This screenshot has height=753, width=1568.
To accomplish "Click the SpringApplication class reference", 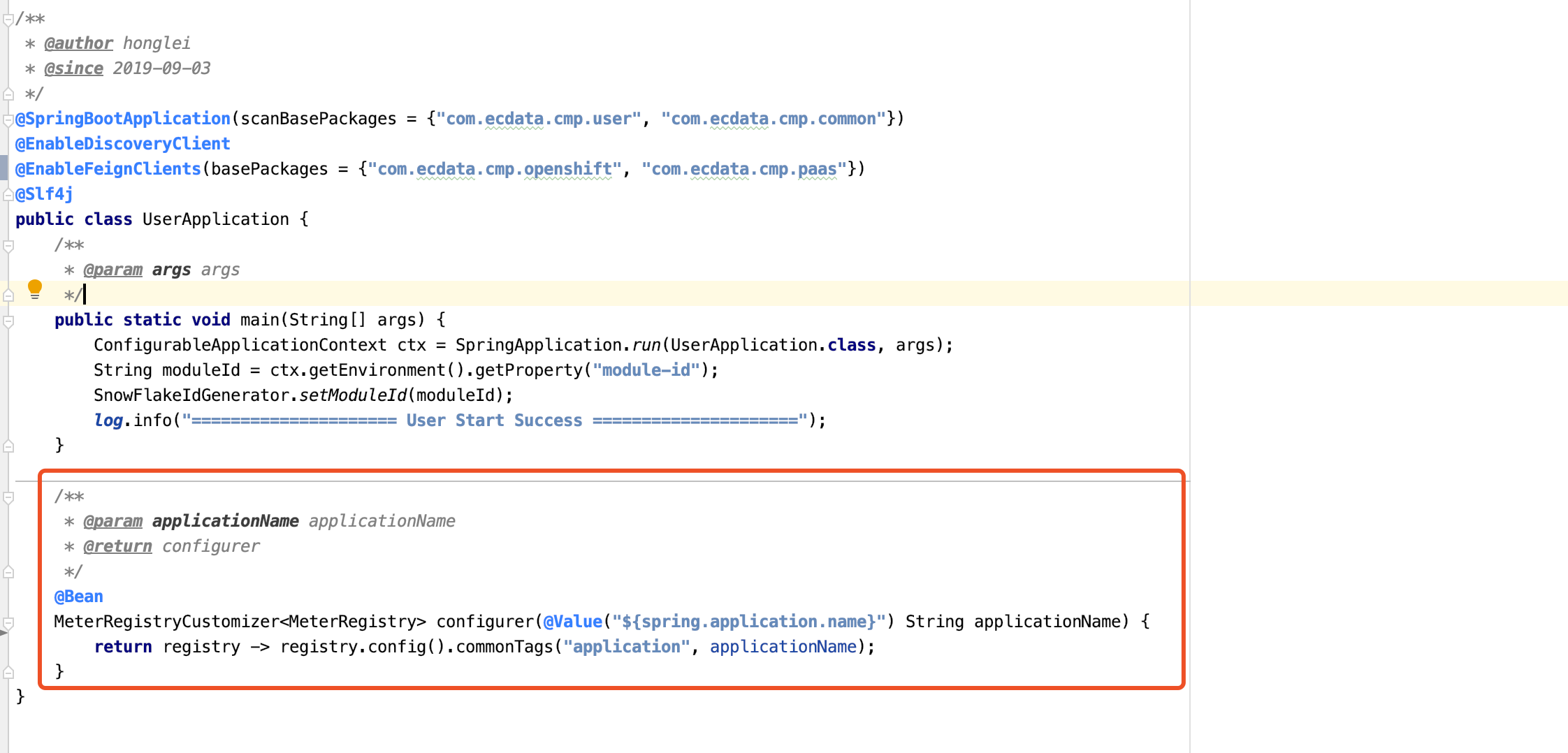I will tap(539, 345).
